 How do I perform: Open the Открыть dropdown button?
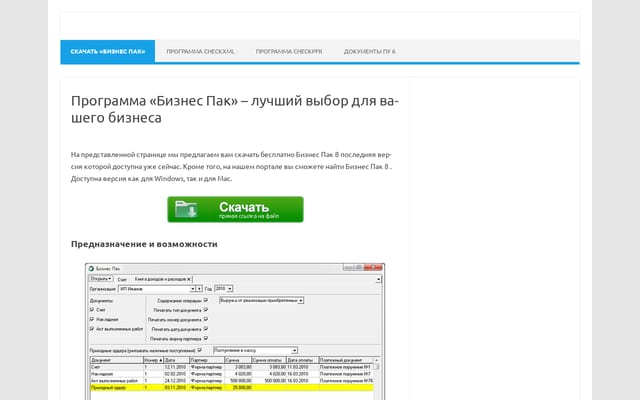[101, 279]
